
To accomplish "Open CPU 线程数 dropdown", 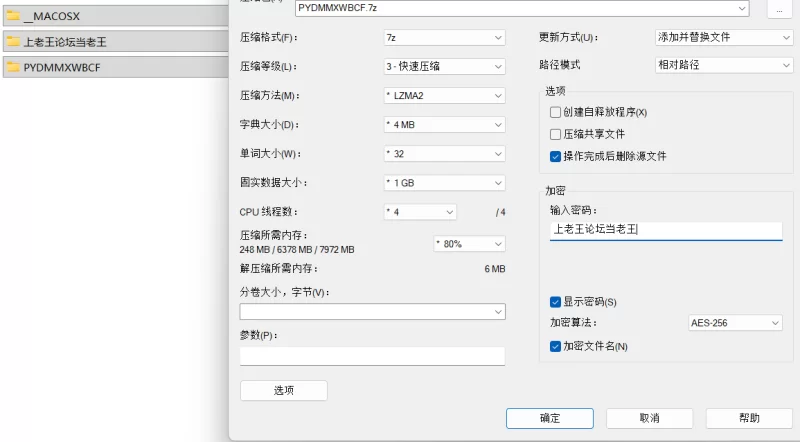I will coord(420,212).
